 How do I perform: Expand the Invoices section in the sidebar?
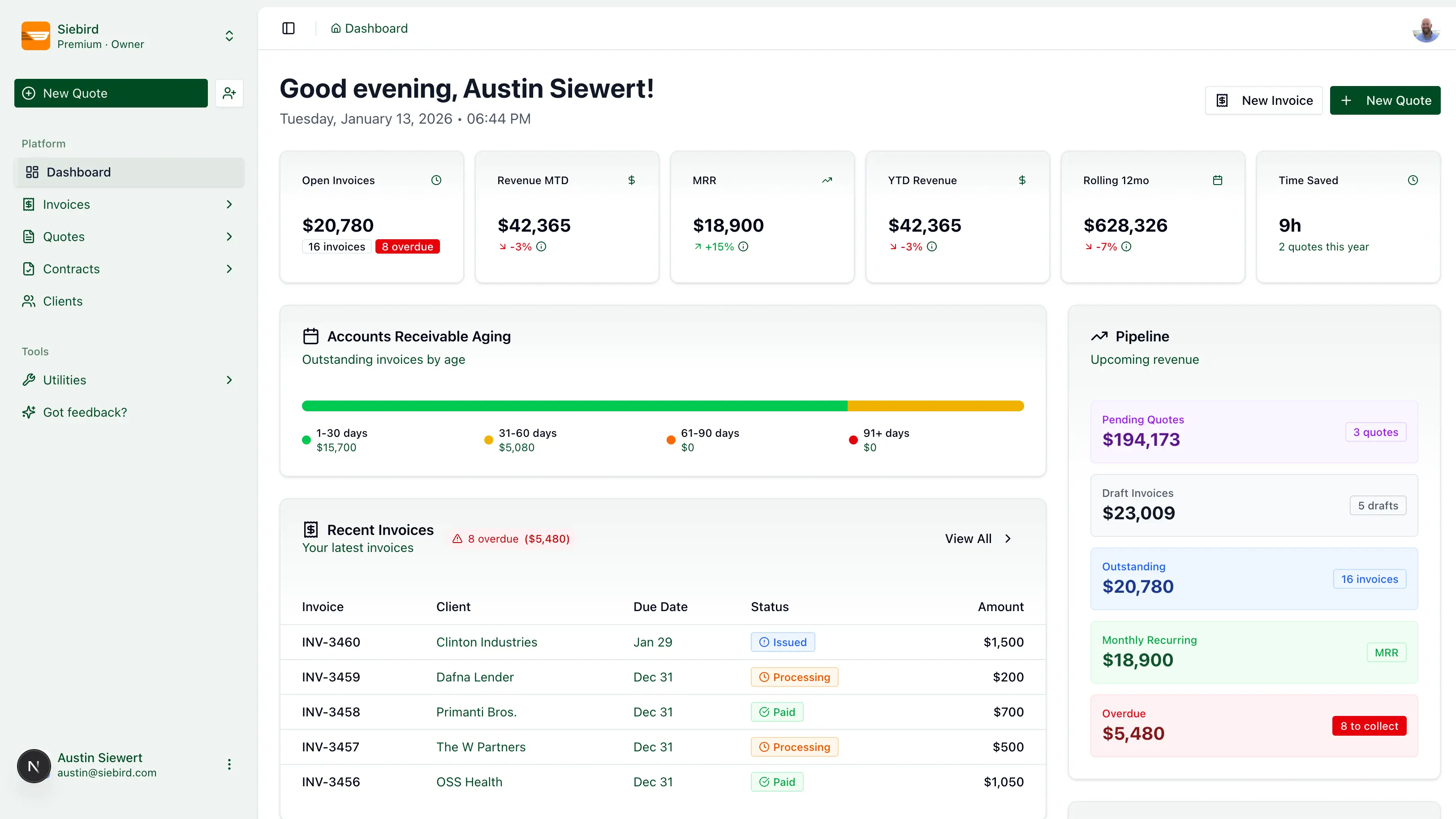(229, 204)
